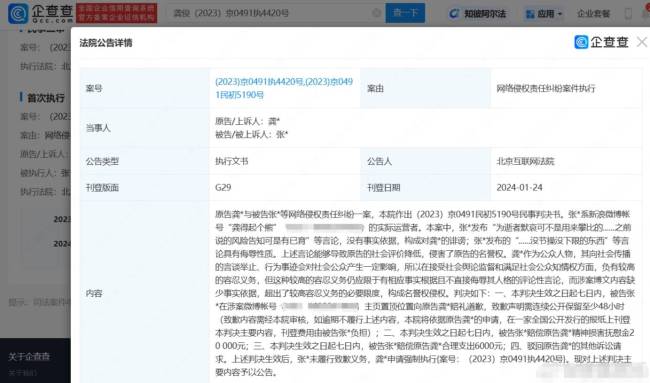Click the 公告人 label cell
The width and height of the screenshot is (650, 383).
(x=379, y=161)
